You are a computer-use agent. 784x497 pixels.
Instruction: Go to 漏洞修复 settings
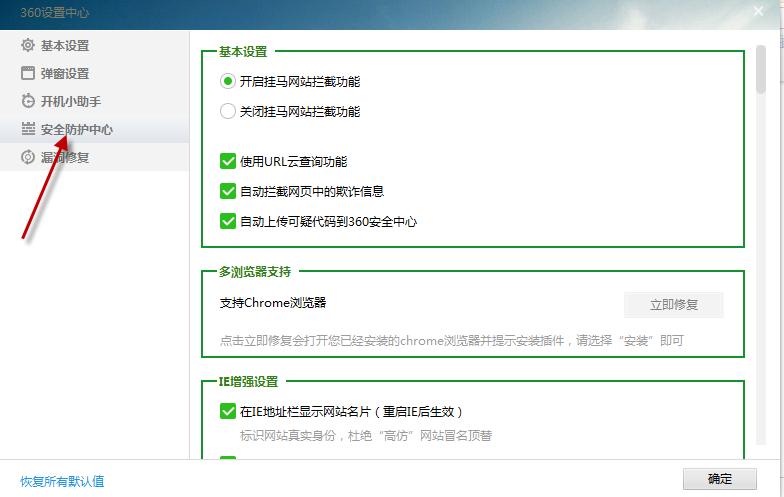point(65,157)
